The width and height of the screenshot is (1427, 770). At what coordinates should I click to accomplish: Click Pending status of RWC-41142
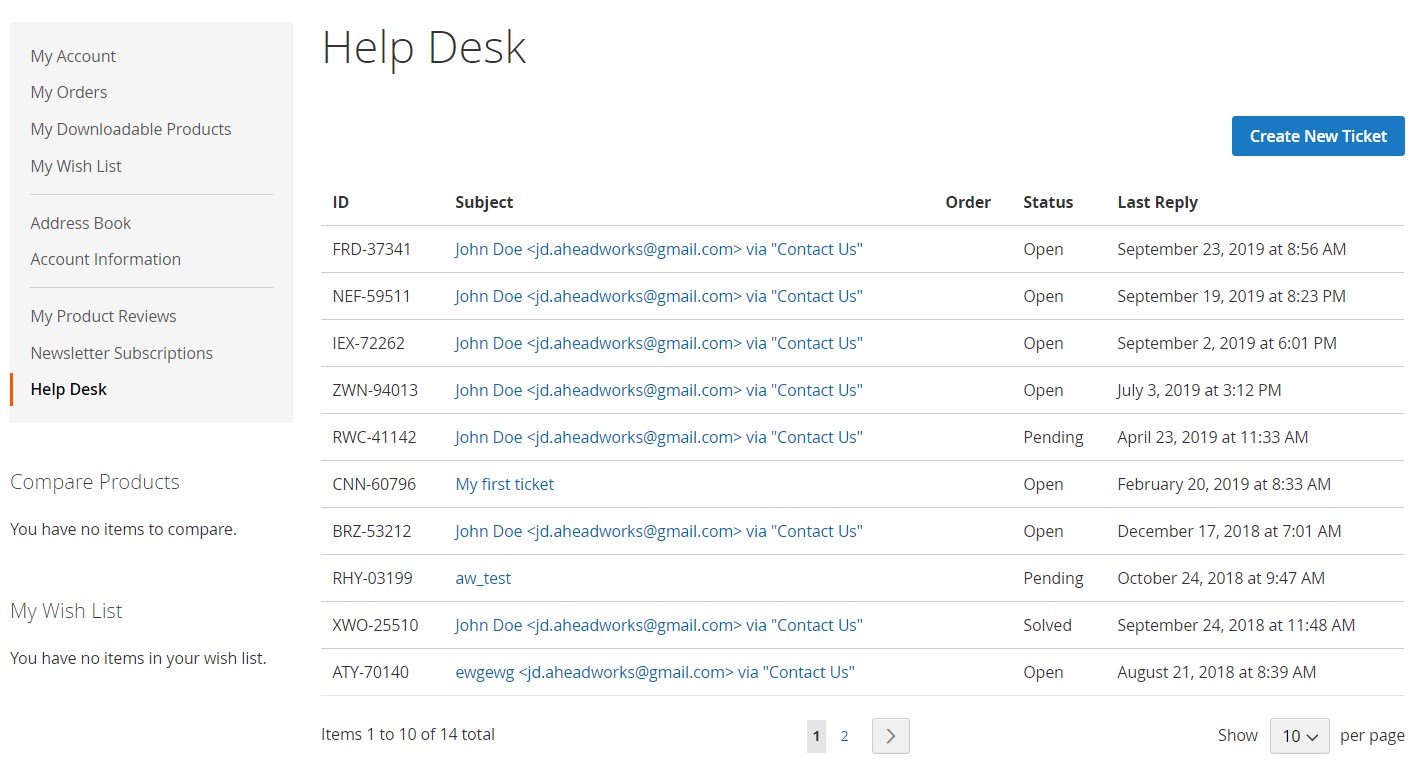click(1053, 437)
